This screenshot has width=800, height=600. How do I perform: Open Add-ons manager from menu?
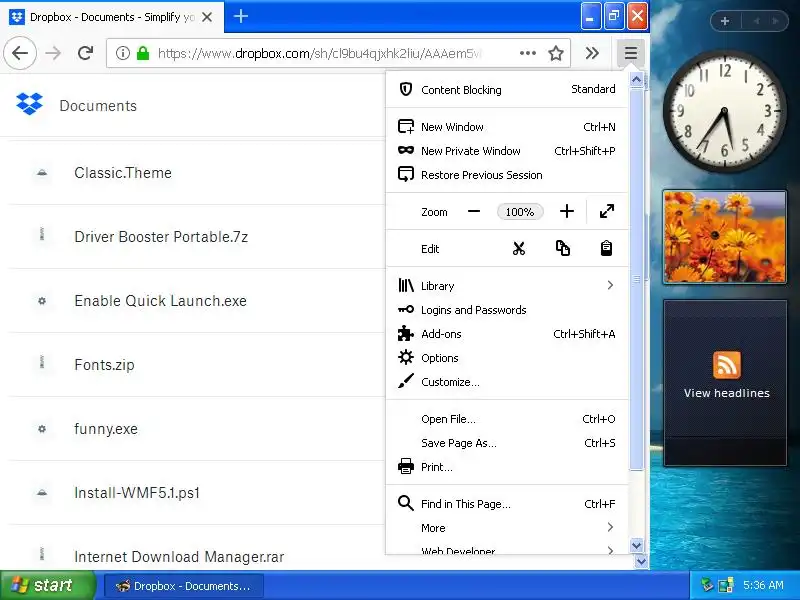point(507,334)
